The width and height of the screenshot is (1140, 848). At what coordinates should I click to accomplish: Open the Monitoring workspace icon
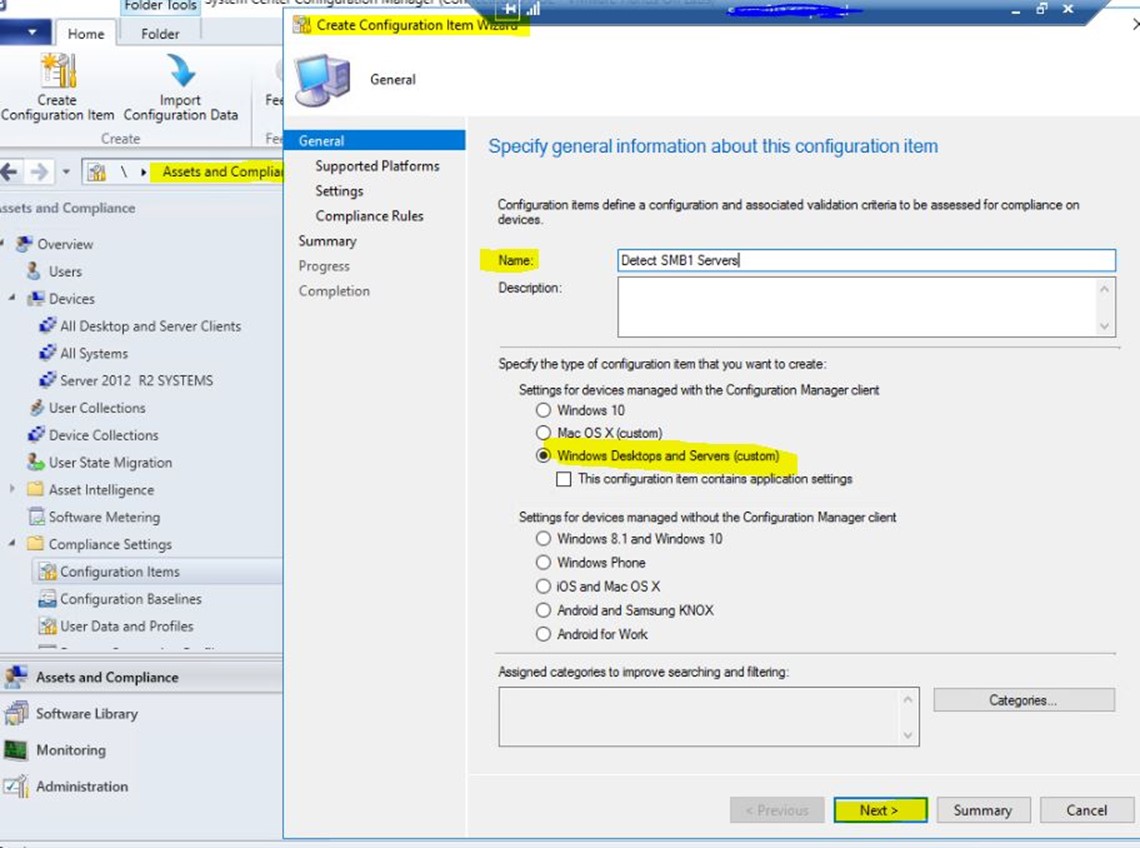pos(16,750)
